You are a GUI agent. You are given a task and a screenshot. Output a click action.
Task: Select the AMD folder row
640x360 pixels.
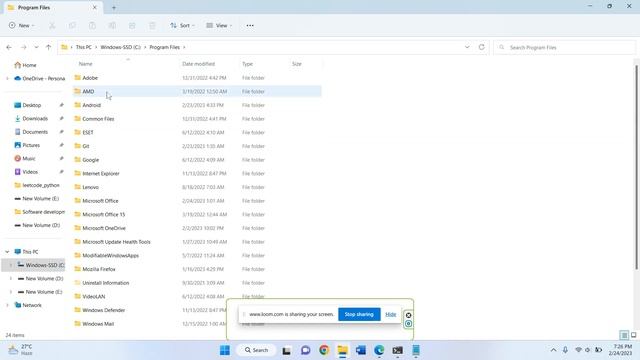coord(197,91)
